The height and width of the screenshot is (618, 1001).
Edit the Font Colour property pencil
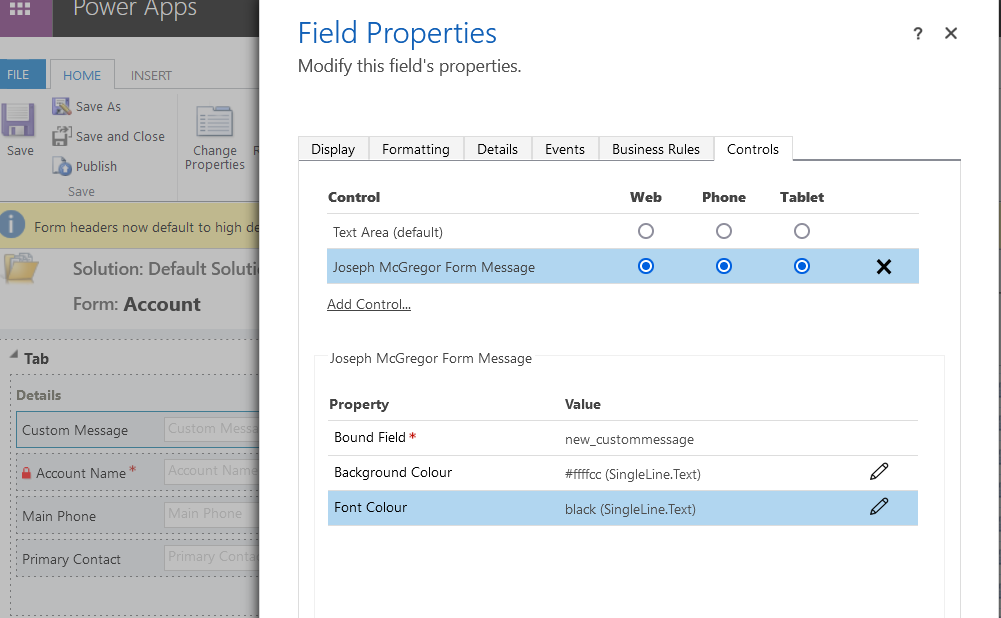coord(879,507)
